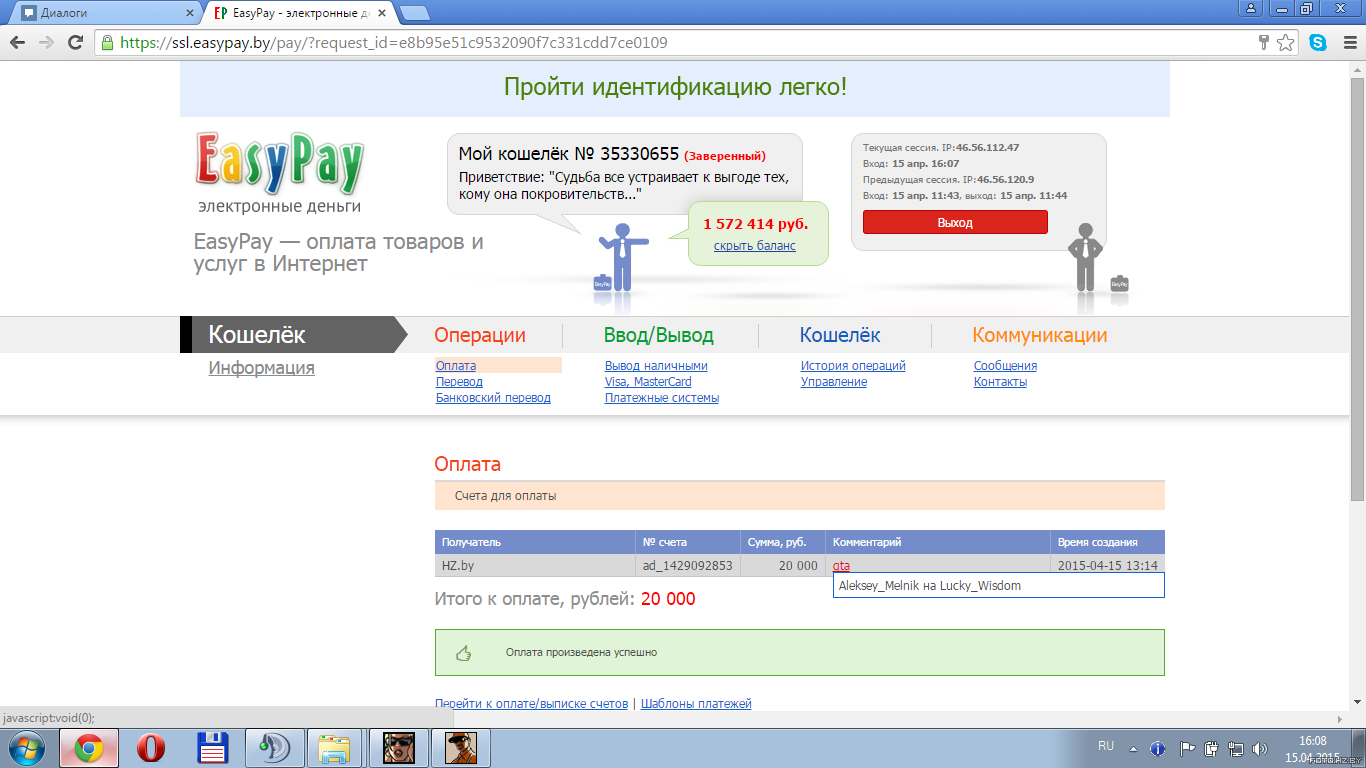Click Перейти к оплате/выписке счетов link
The width and height of the screenshot is (1366, 768).
pos(531,704)
